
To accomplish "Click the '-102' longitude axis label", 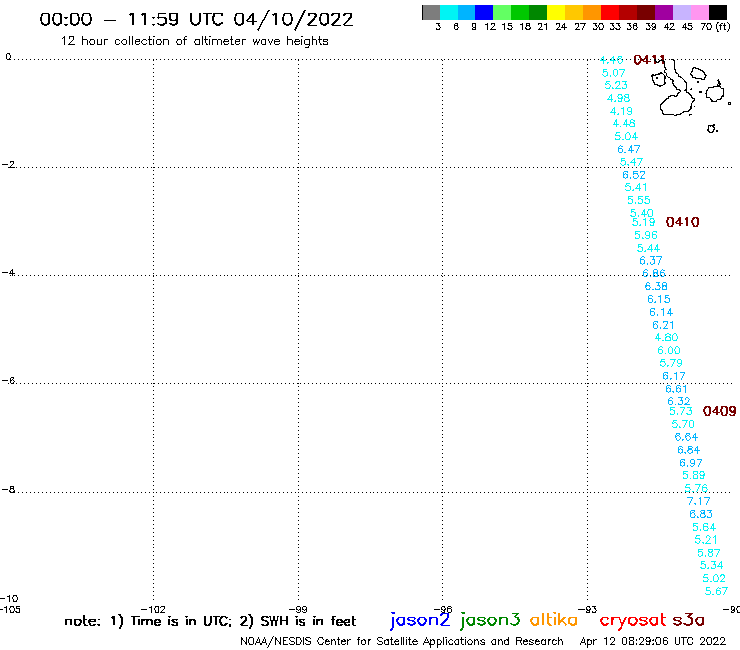I will click(x=153, y=609).
